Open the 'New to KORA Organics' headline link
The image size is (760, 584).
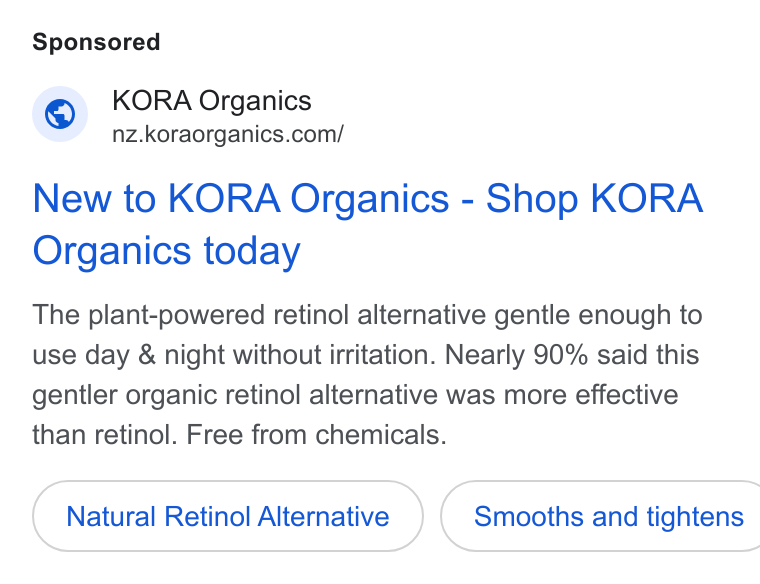(367, 224)
